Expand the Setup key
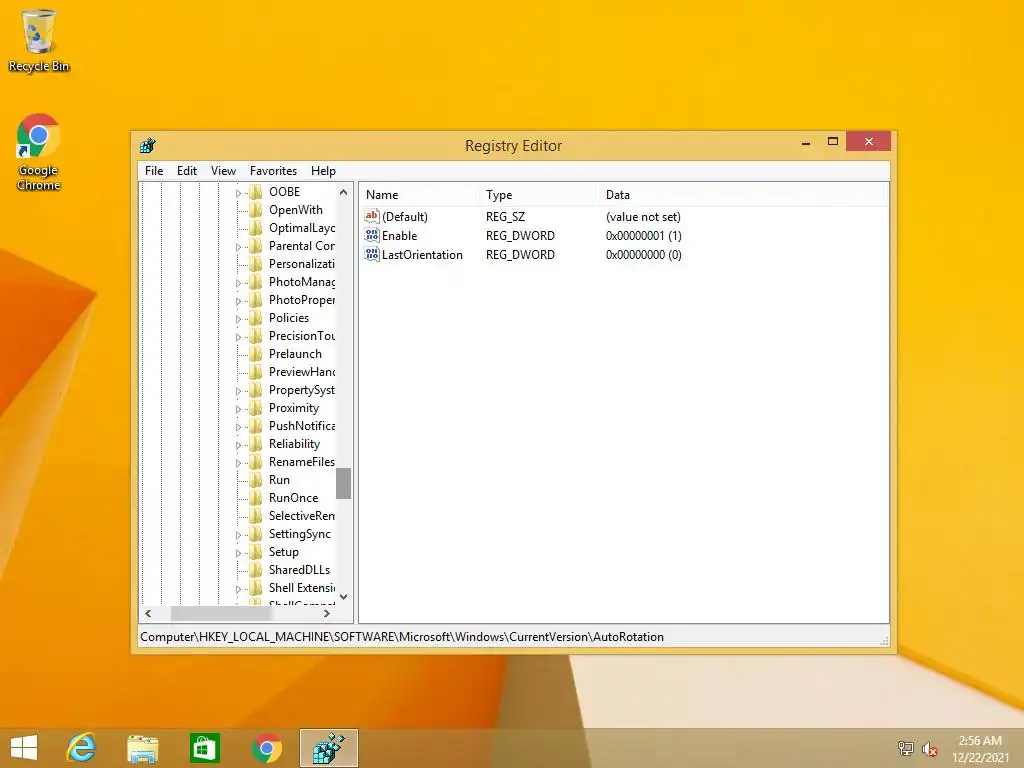Image resolution: width=1024 pixels, height=768 pixels. [x=238, y=552]
